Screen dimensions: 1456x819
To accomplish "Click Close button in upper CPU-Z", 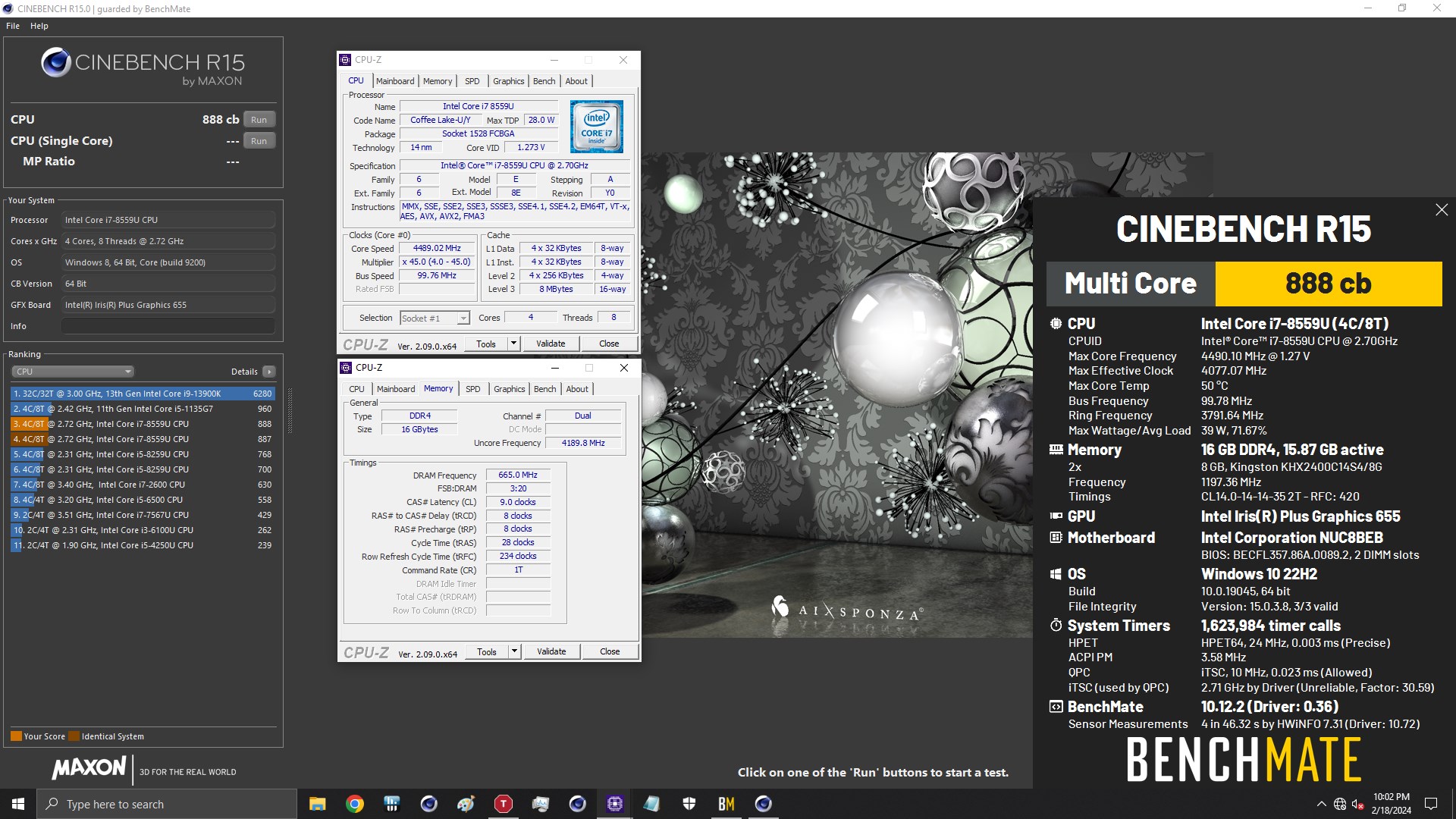I will pyautogui.click(x=609, y=344).
